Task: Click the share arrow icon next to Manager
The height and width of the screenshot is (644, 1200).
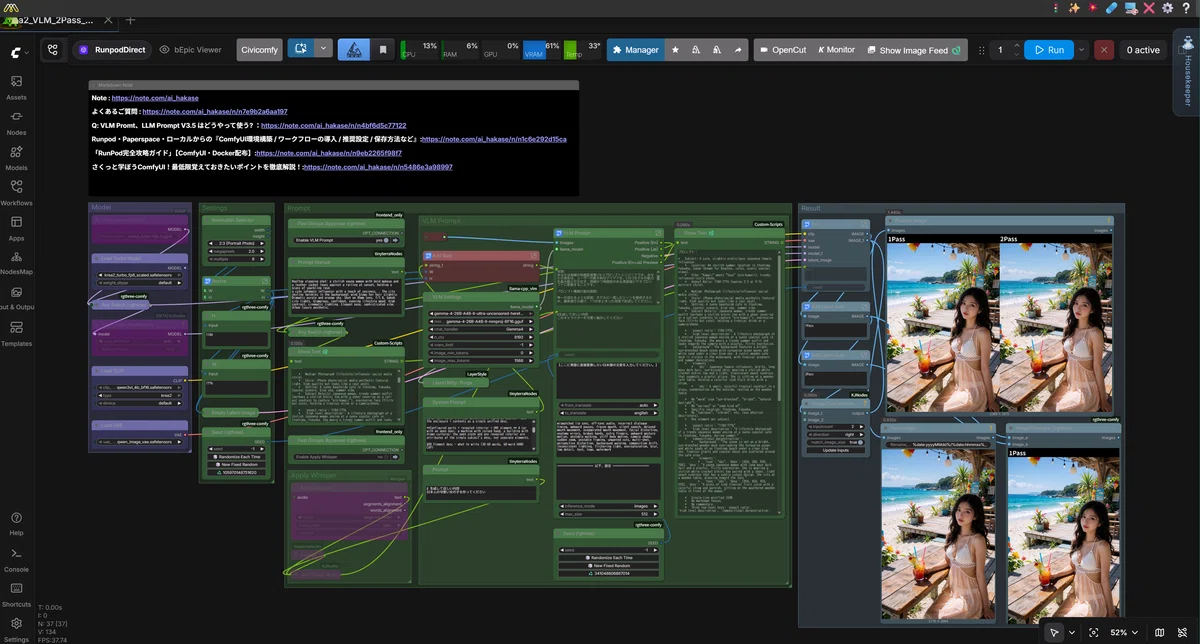Action: coord(738,49)
